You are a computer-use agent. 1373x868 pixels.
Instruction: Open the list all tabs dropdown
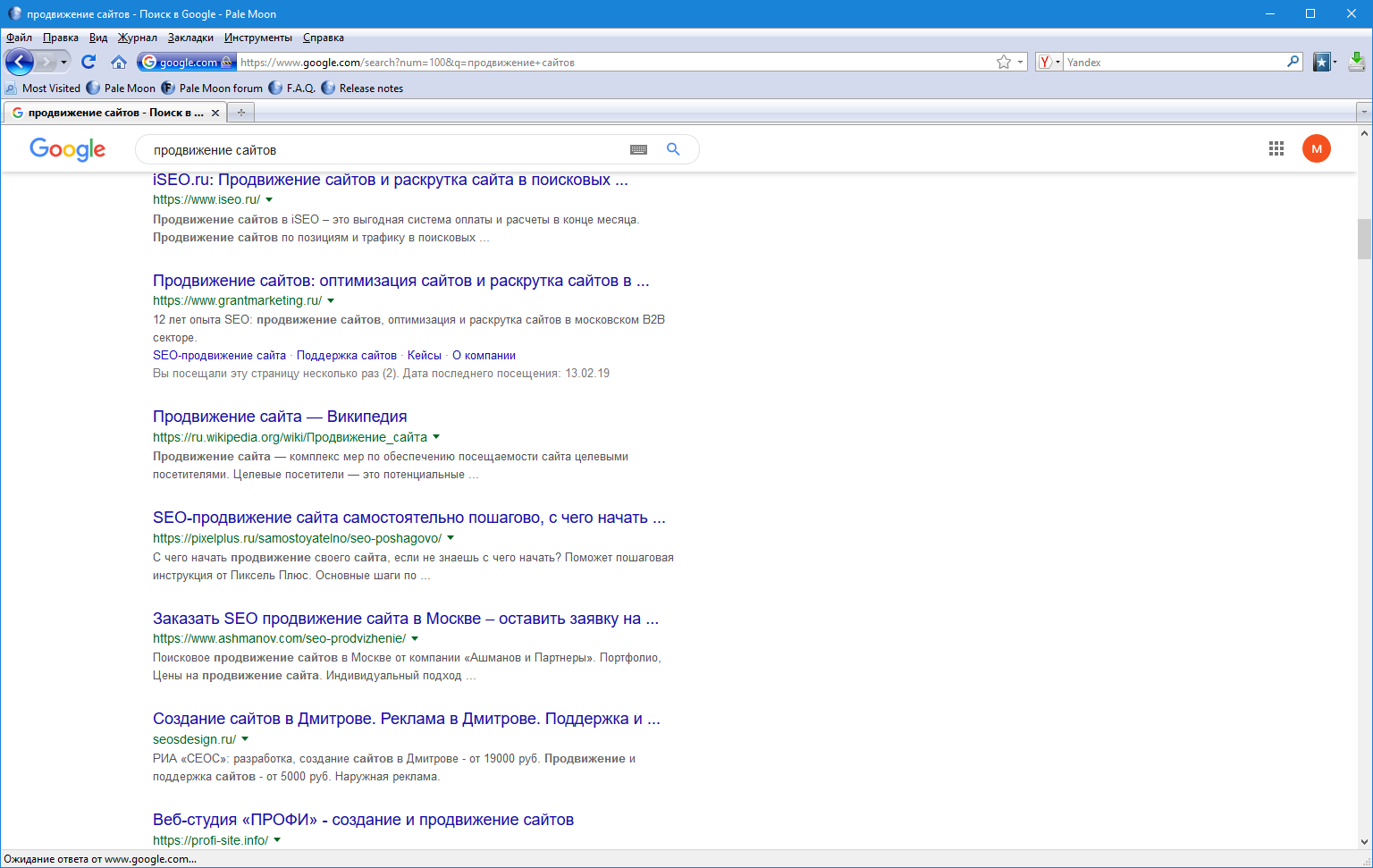1364,113
